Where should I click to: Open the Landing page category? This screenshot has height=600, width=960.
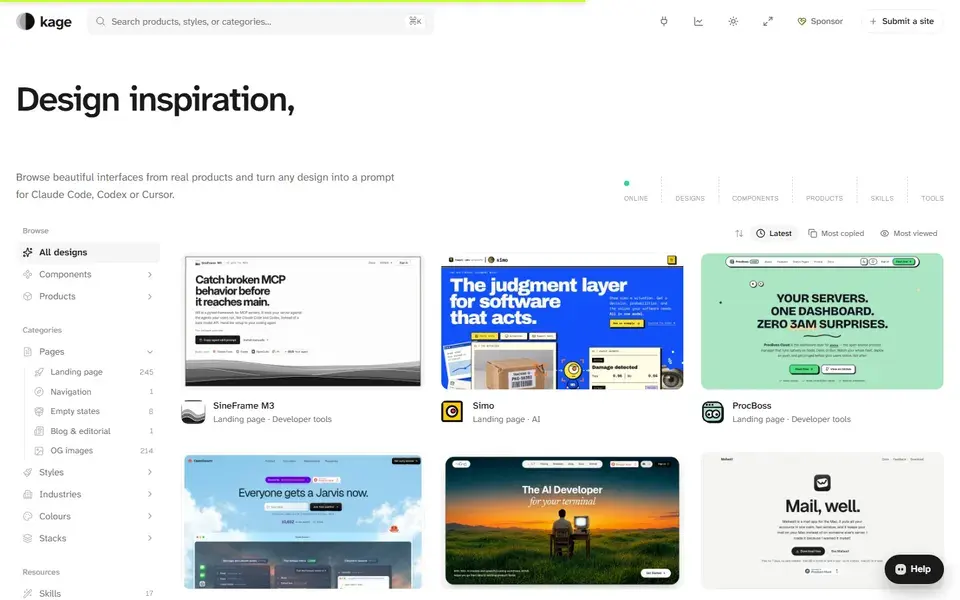pyautogui.click(x=94, y=372)
